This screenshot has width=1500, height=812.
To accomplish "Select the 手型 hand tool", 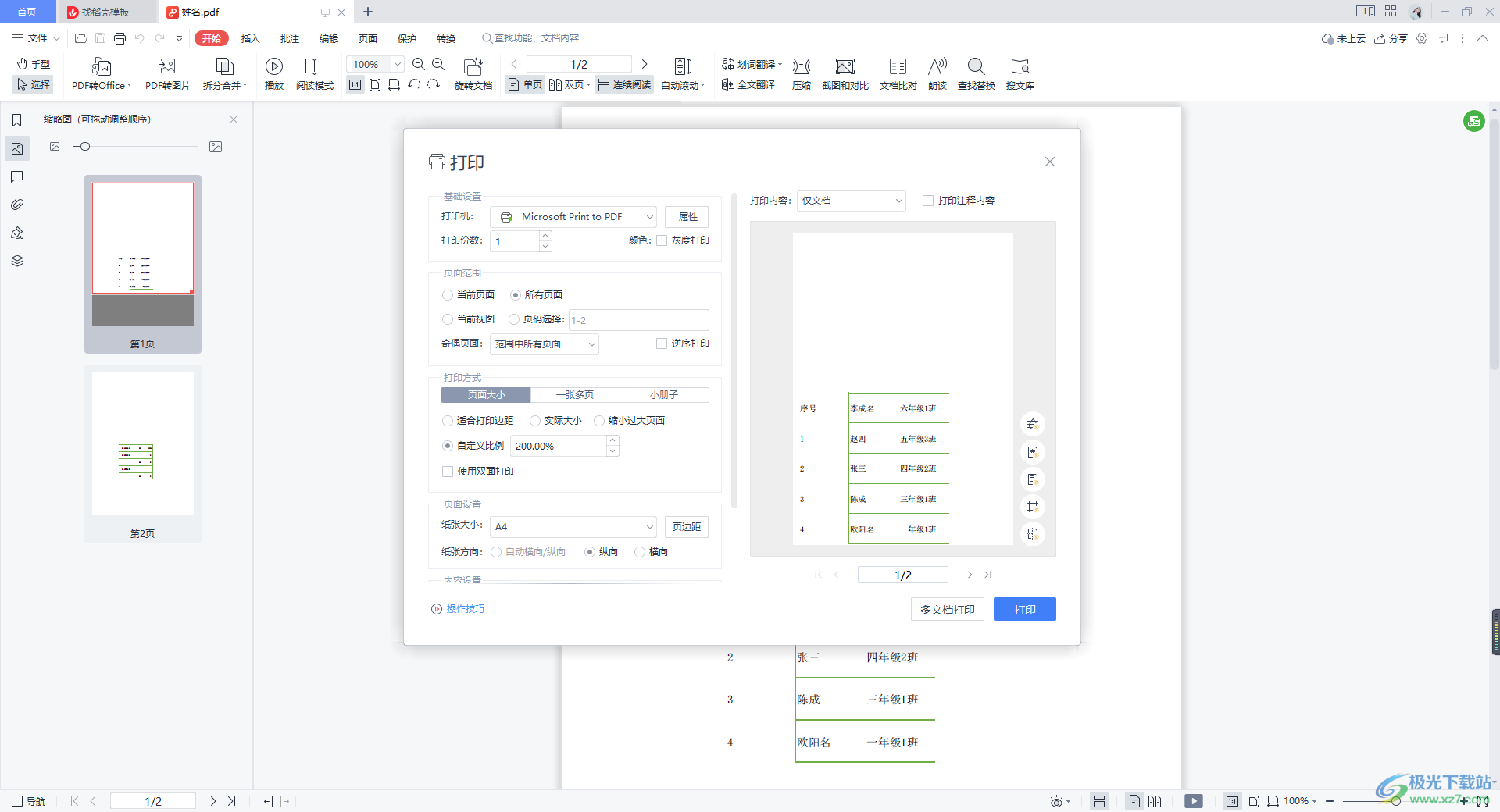I will [x=34, y=64].
